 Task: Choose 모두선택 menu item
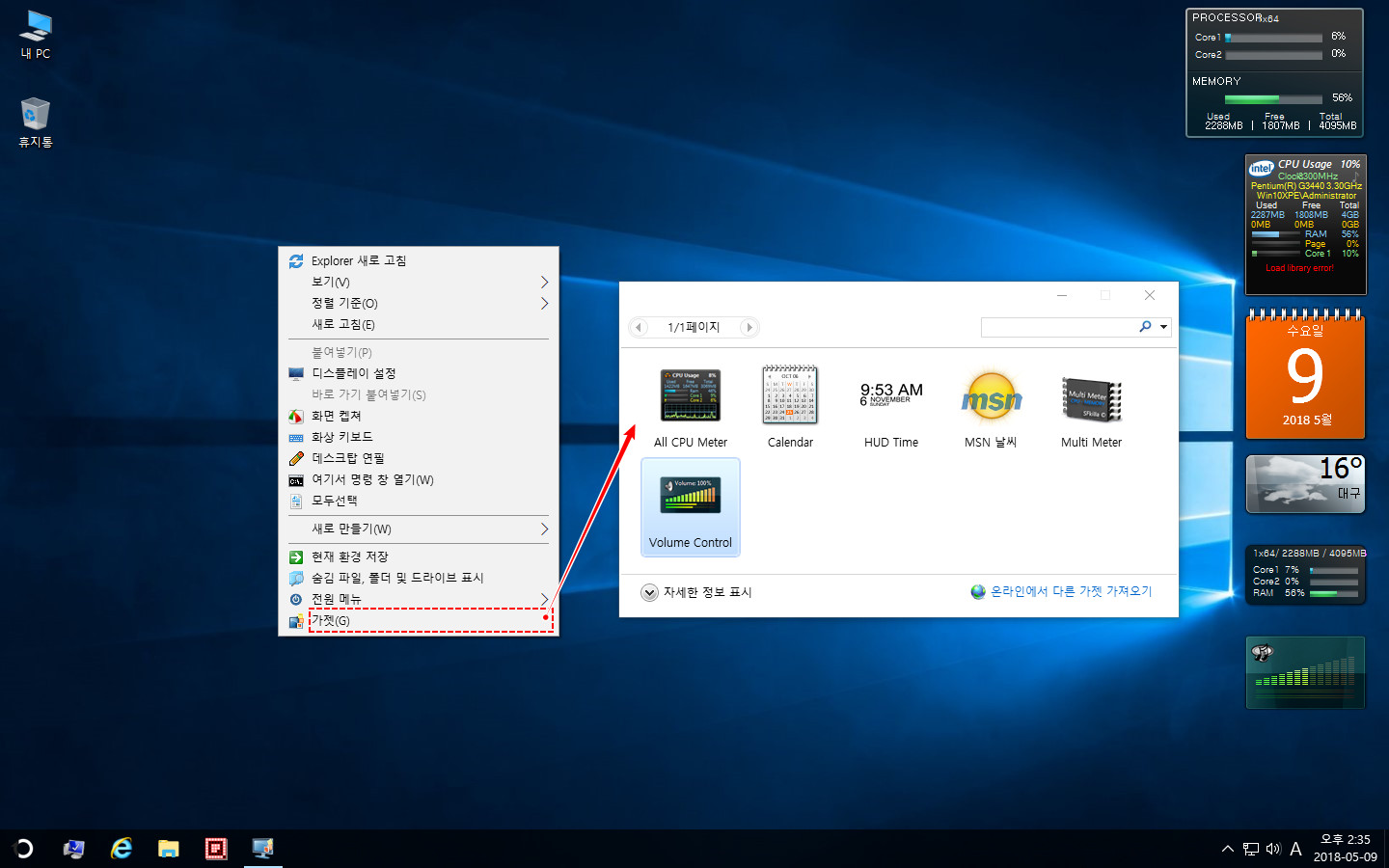419,501
